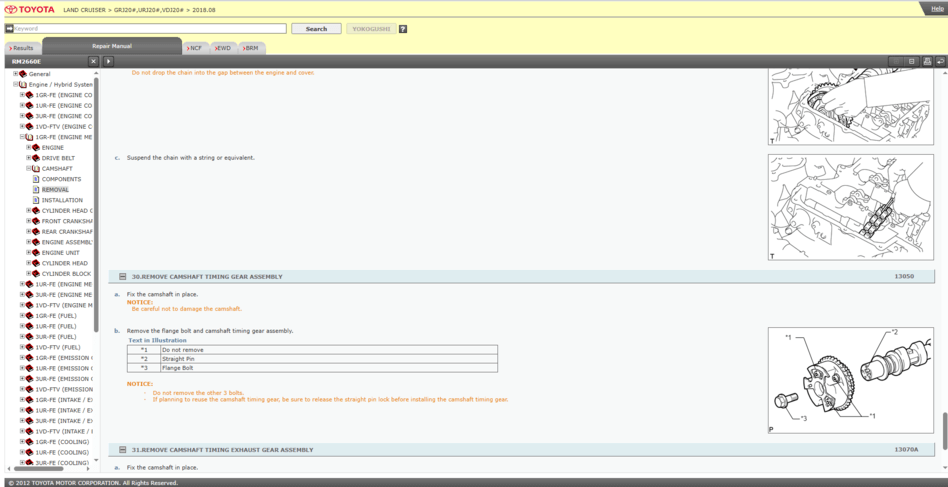Collapse section 31 Remove Camshaft Timing Exhaust Gear

click(123, 450)
